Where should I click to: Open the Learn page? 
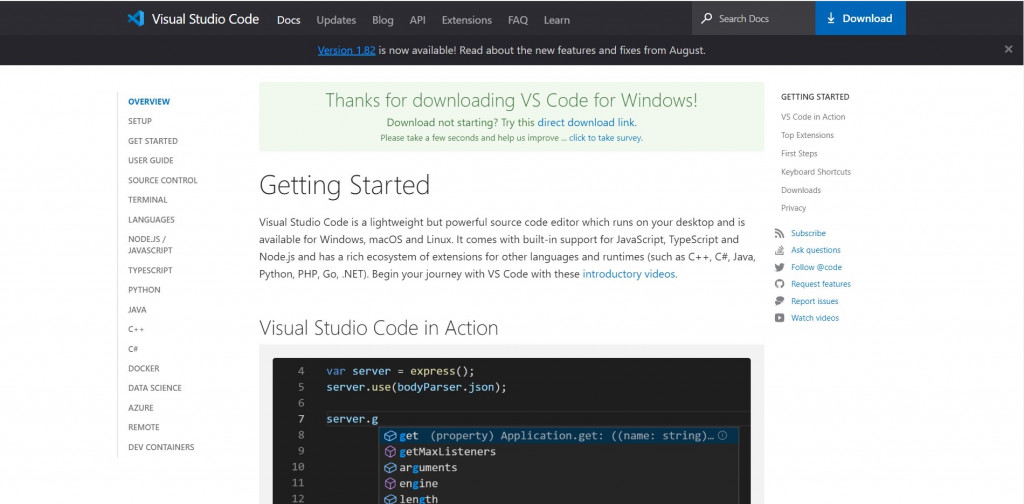point(556,20)
